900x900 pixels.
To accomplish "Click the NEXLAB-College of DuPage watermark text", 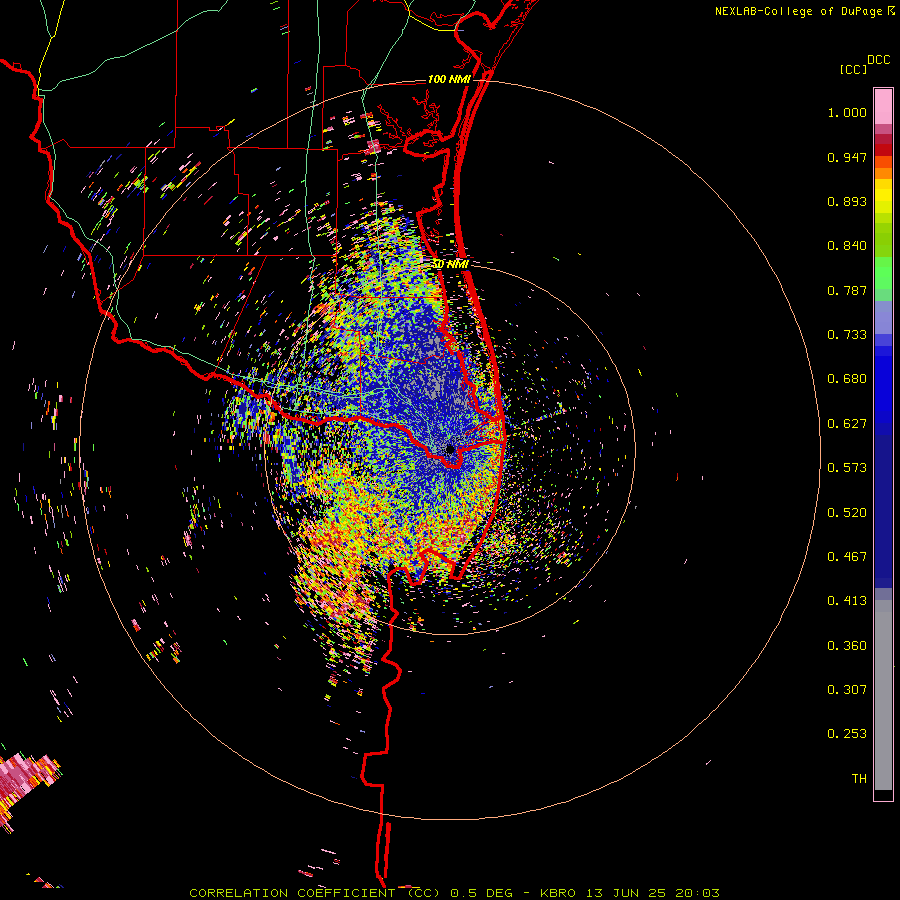I will click(x=798, y=11).
